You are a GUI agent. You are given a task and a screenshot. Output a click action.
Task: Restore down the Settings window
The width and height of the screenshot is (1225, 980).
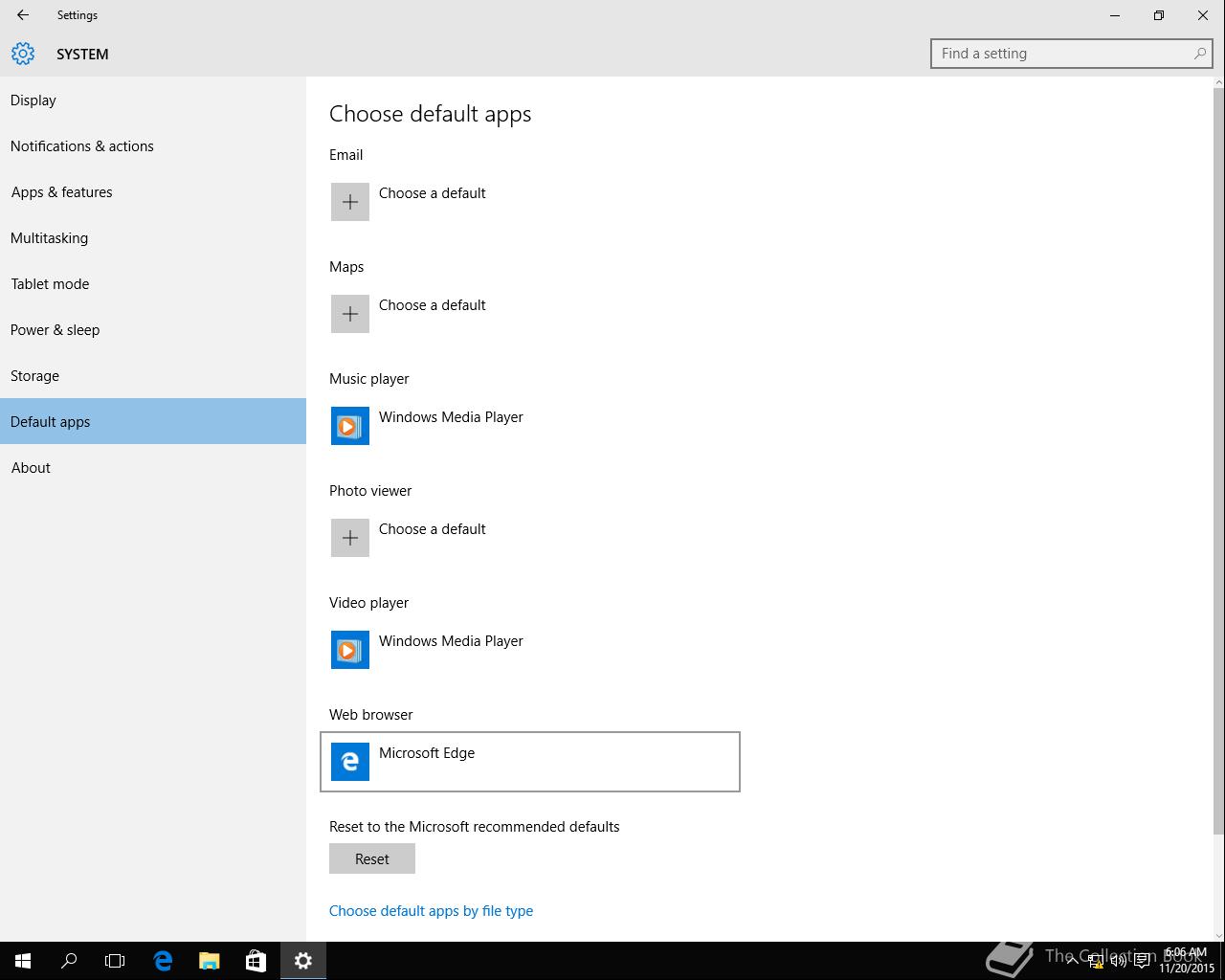point(1159,15)
